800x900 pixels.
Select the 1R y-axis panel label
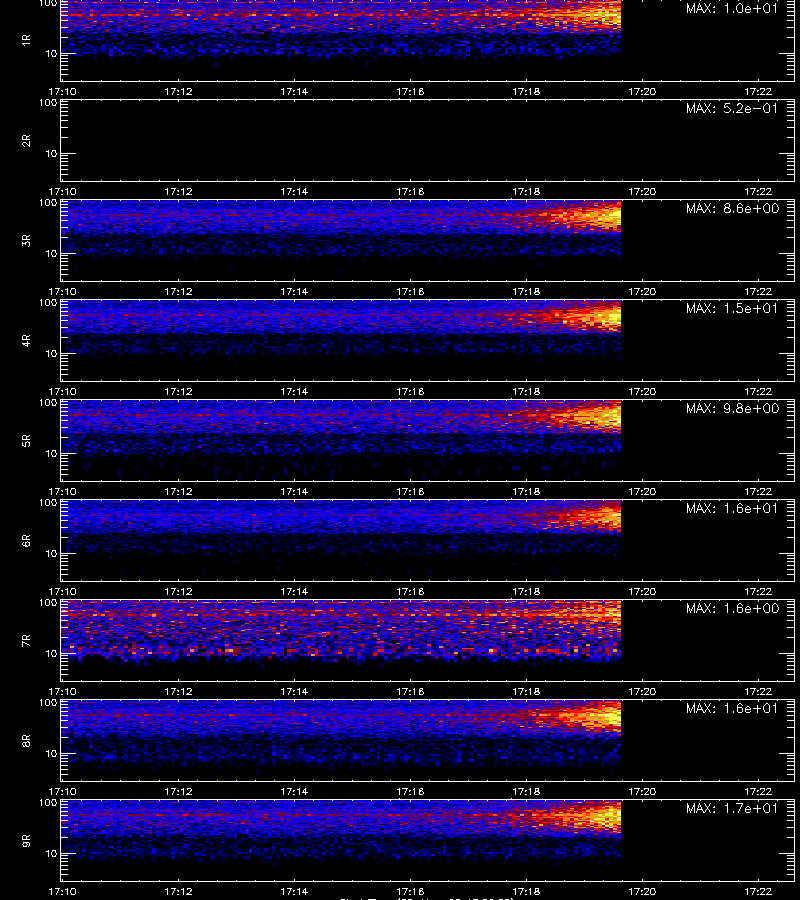click(26, 40)
